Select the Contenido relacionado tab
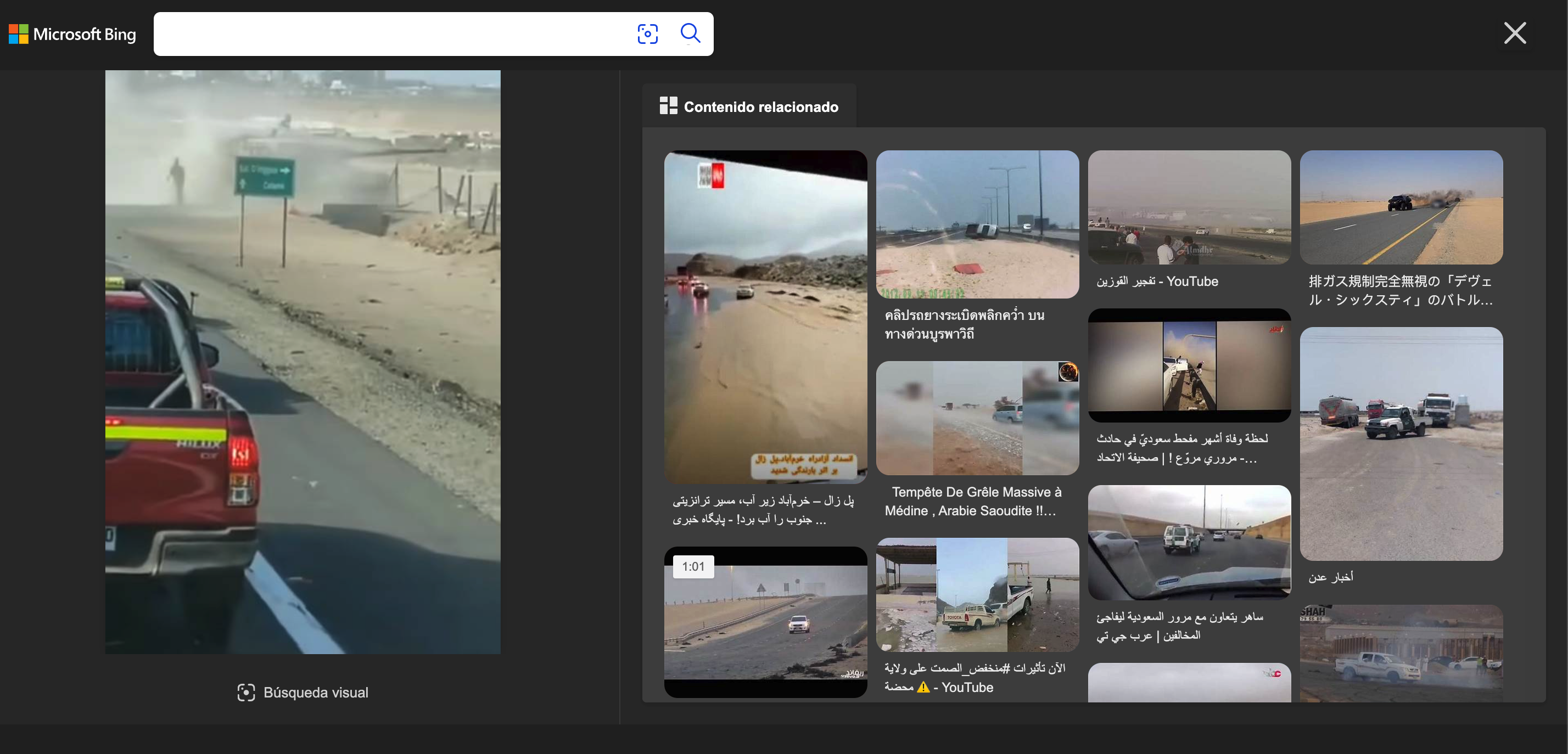The width and height of the screenshot is (1568, 754). point(760,107)
